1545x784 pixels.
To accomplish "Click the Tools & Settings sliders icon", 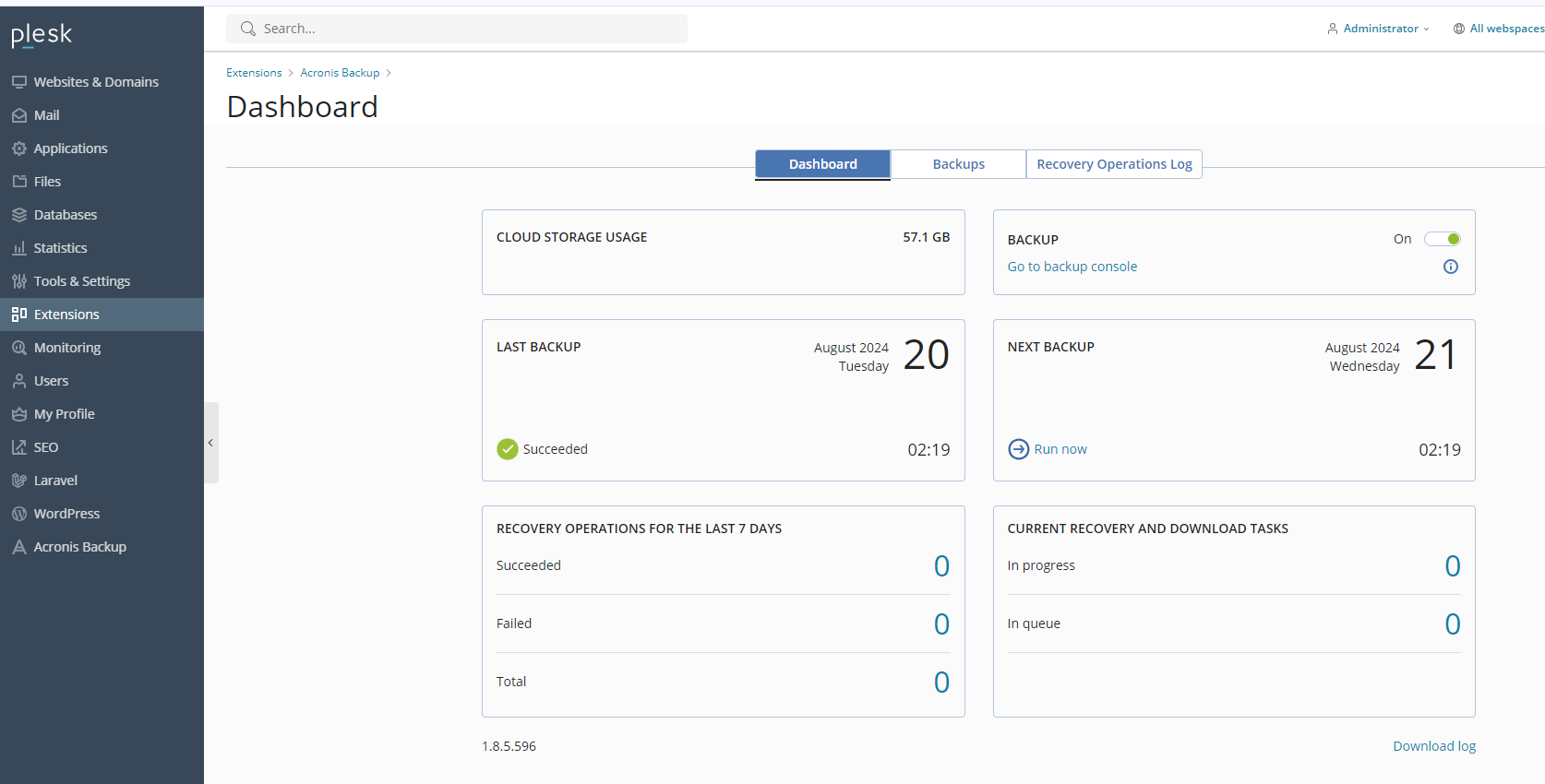I will point(19,281).
